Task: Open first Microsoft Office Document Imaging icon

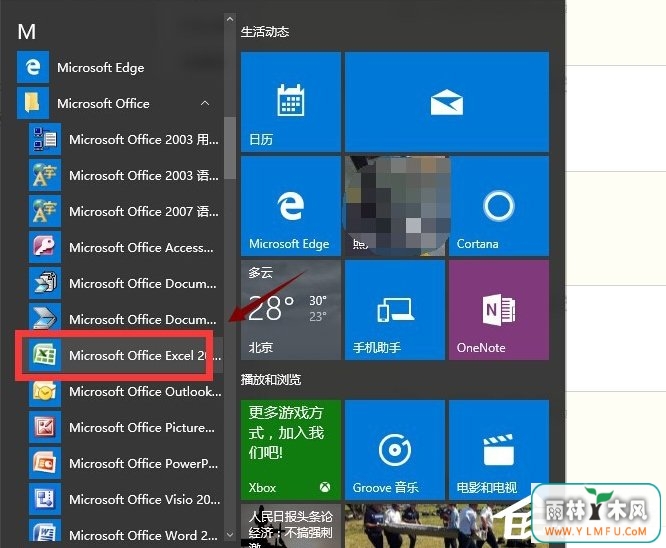Action: click(45, 283)
